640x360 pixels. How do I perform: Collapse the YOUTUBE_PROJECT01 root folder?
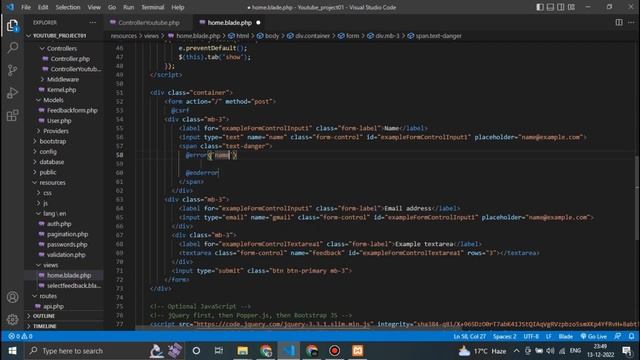(59, 36)
